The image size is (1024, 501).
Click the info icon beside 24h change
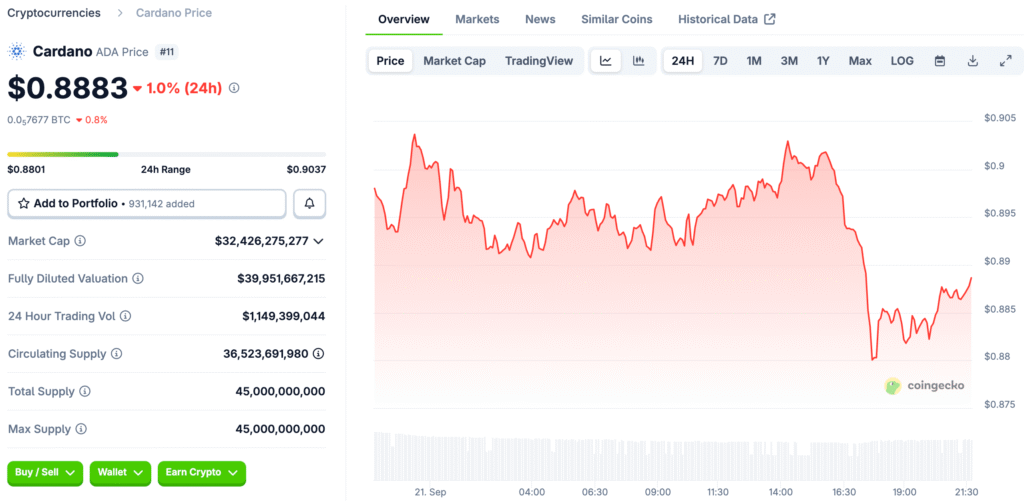point(234,88)
